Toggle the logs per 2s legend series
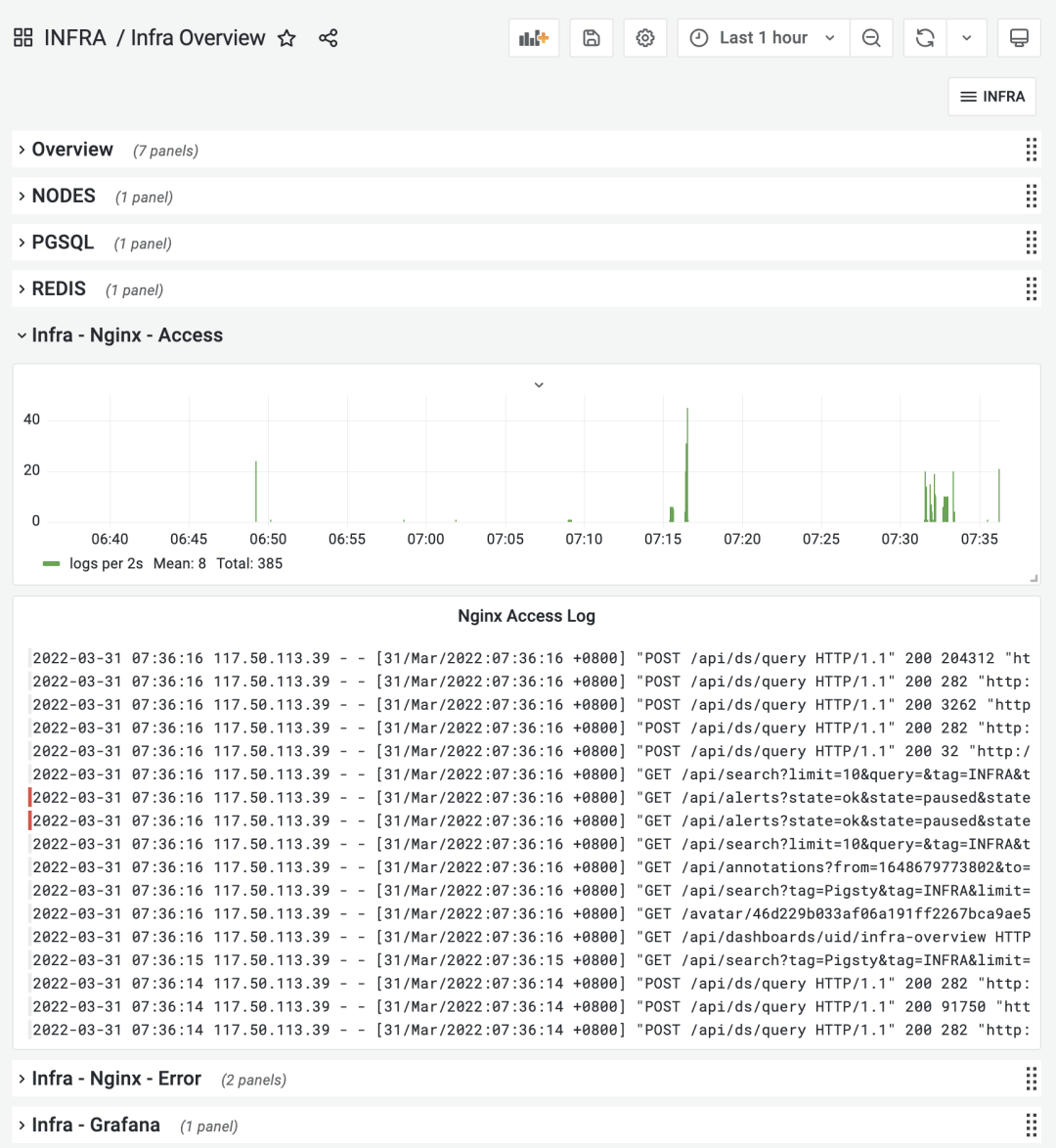The image size is (1056, 1148). coord(106,563)
